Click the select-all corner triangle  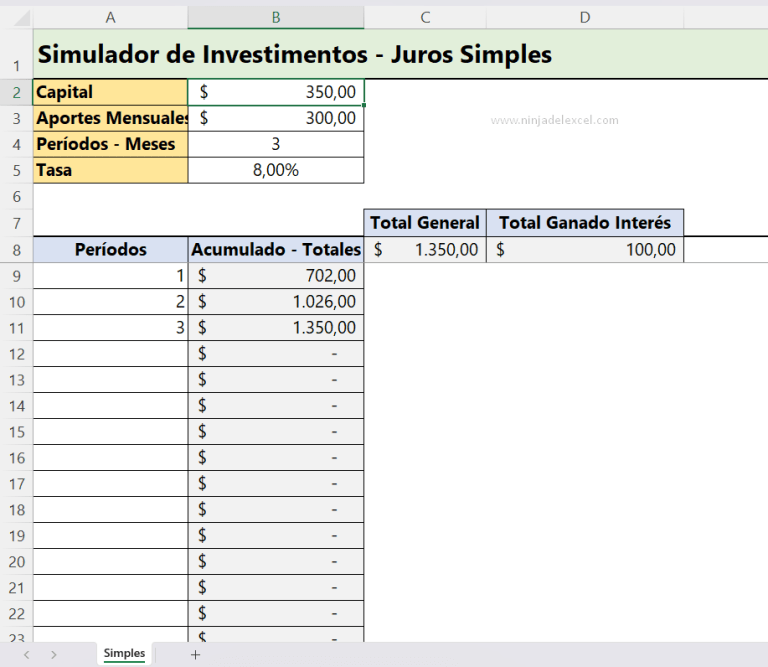21,18
